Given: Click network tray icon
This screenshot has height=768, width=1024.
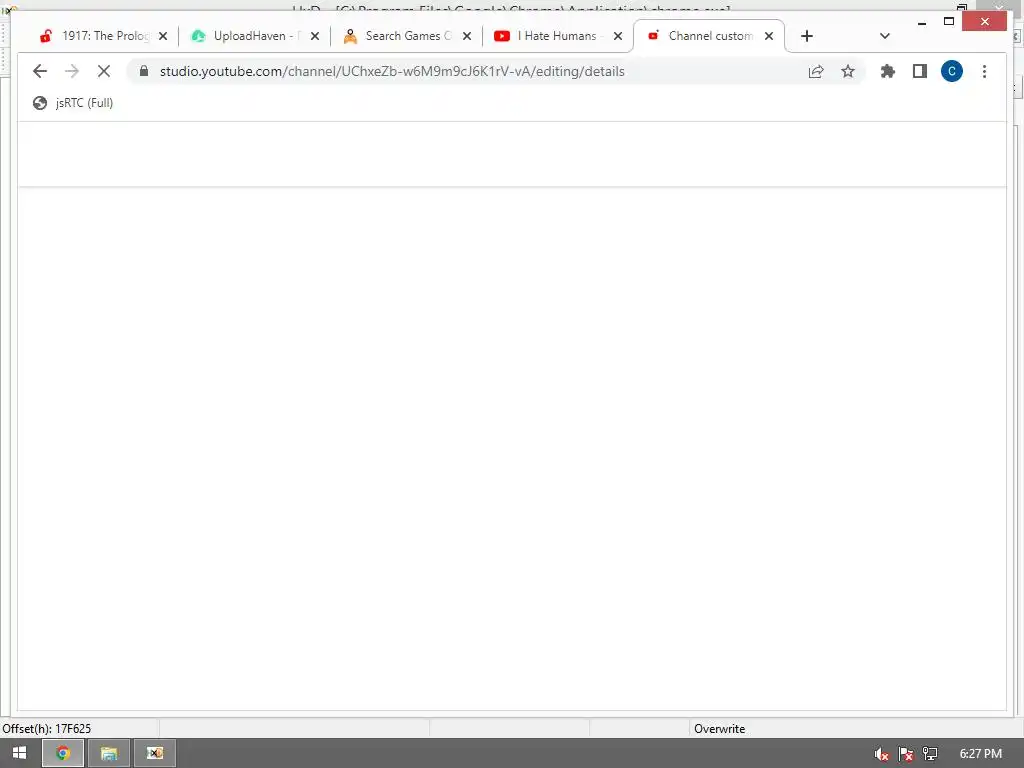Looking at the screenshot, I should pos(930,754).
